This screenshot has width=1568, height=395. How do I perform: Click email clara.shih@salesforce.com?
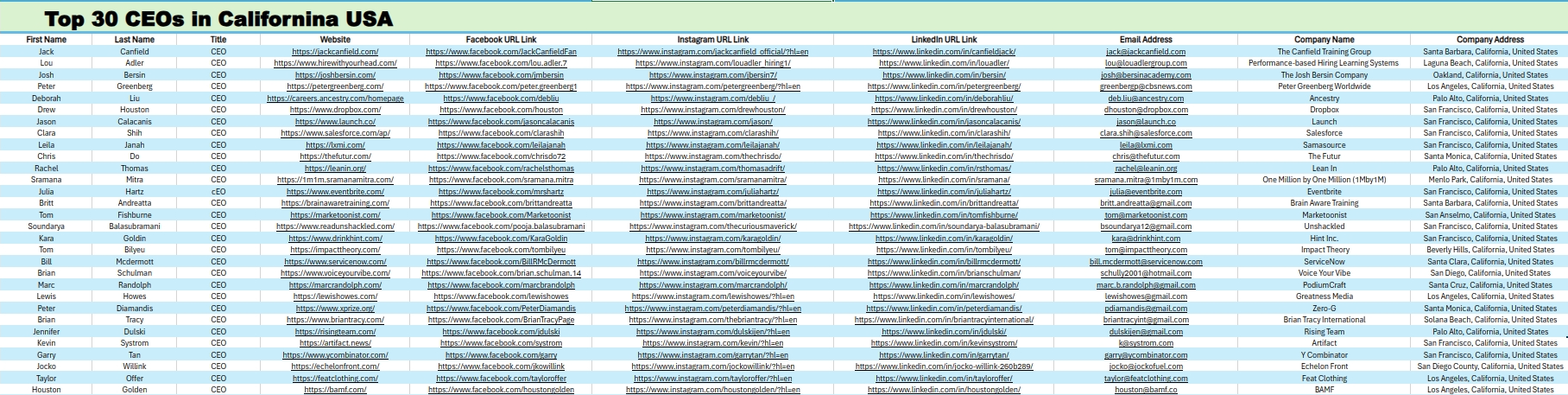point(1145,133)
